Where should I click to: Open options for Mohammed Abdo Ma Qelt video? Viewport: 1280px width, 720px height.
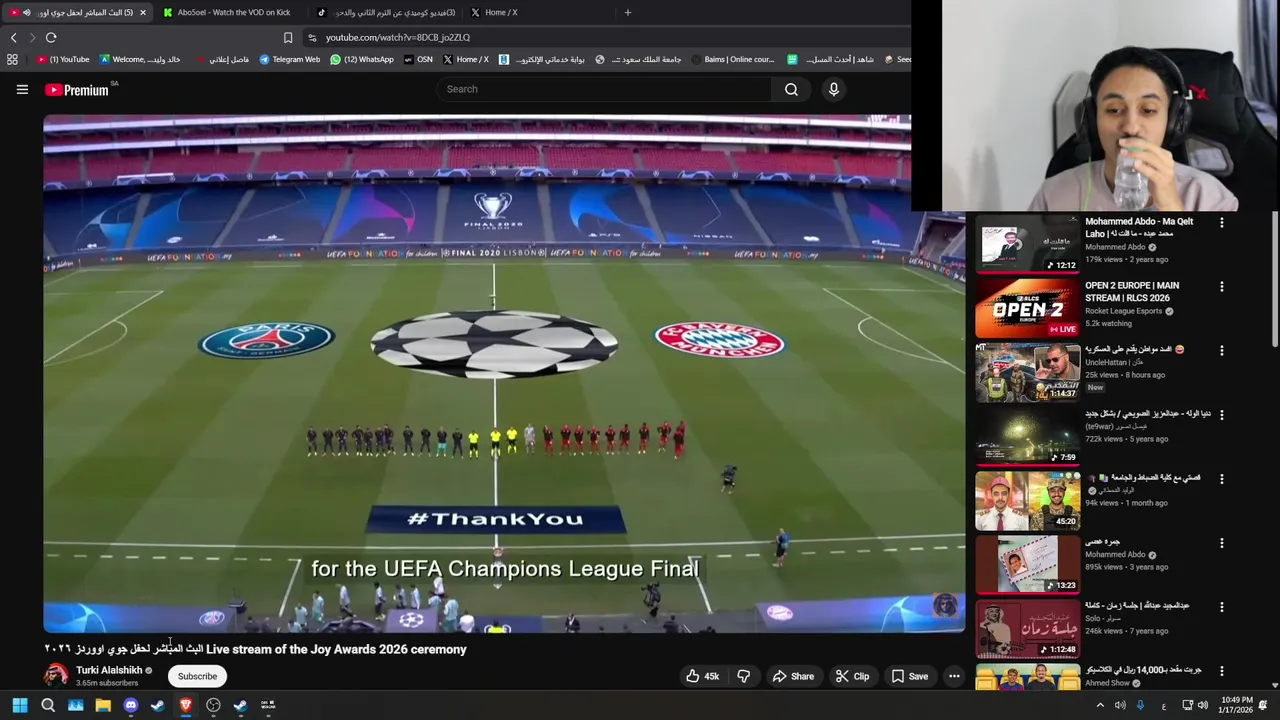1221,223
